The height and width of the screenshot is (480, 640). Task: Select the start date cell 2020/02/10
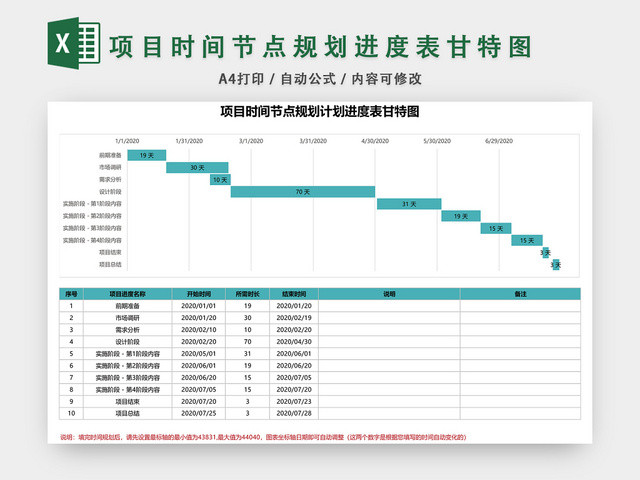(199, 330)
